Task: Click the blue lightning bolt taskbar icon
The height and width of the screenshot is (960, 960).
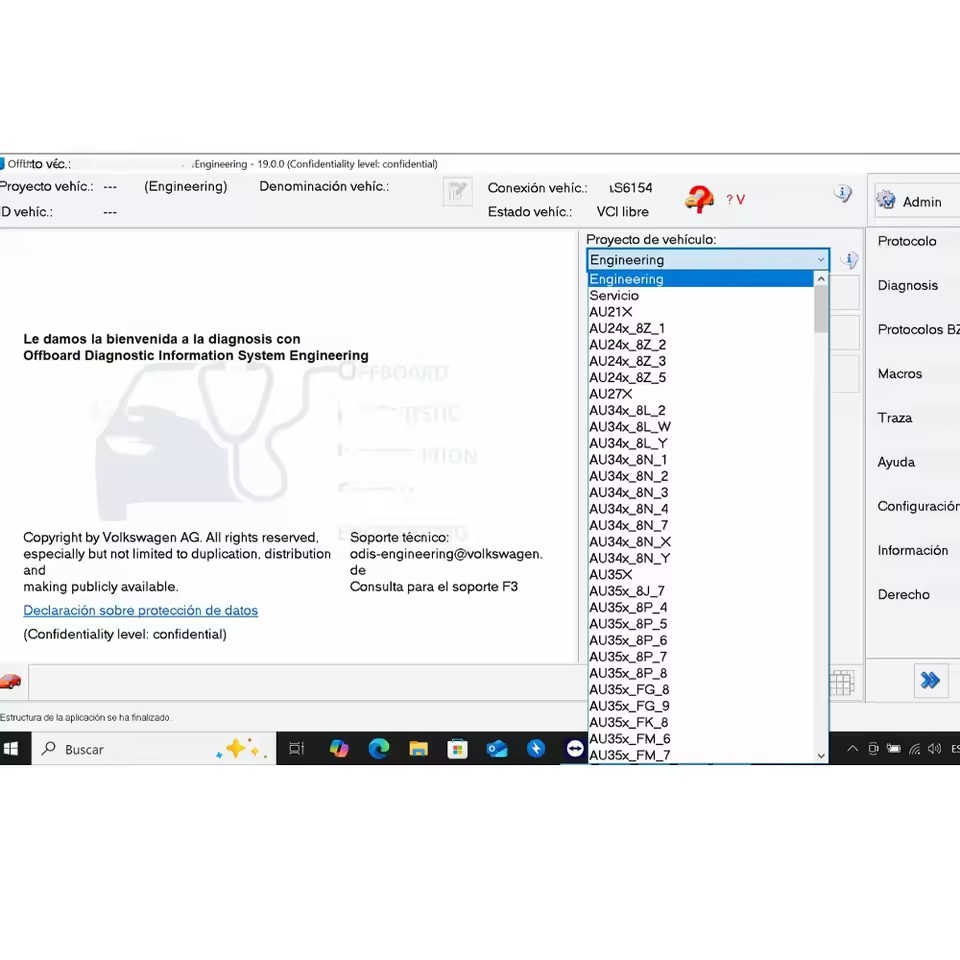Action: (x=536, y=749)
